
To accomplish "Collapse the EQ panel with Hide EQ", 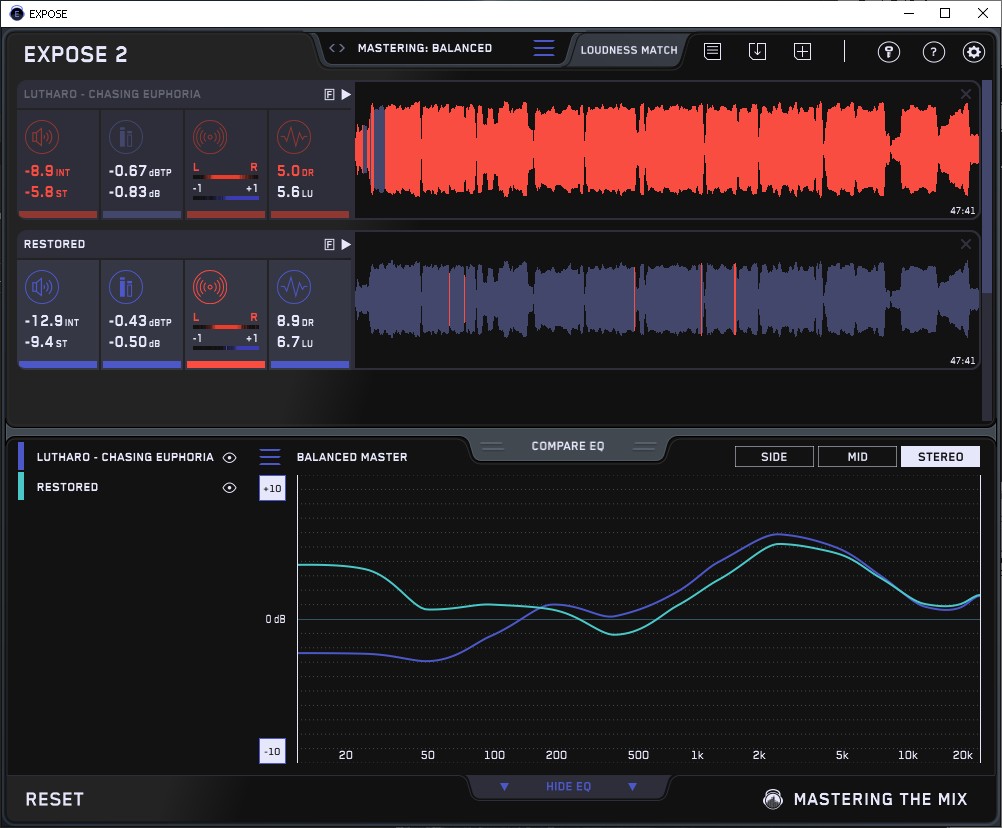I will (568, 787).
